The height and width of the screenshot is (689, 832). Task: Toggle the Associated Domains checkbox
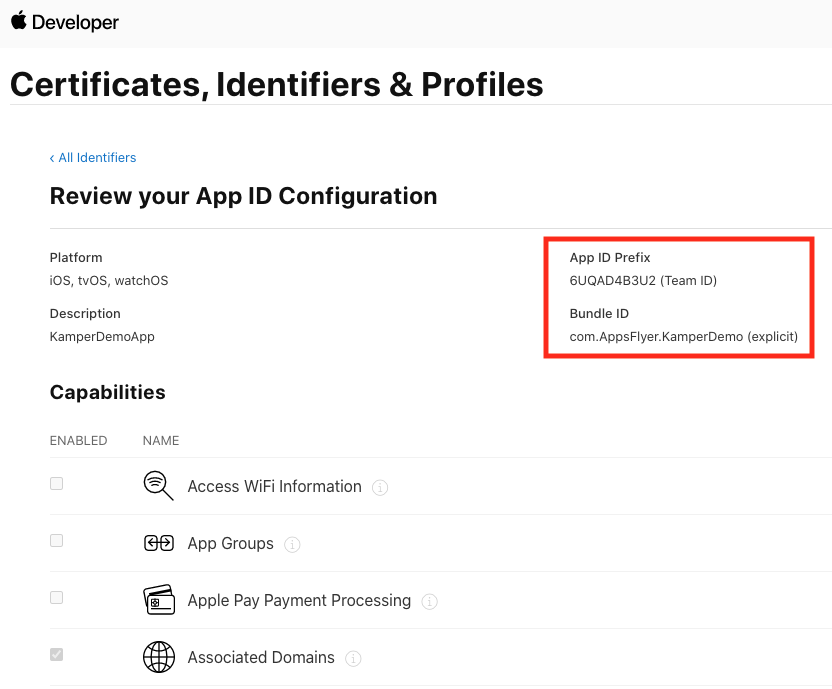[57, 655]
